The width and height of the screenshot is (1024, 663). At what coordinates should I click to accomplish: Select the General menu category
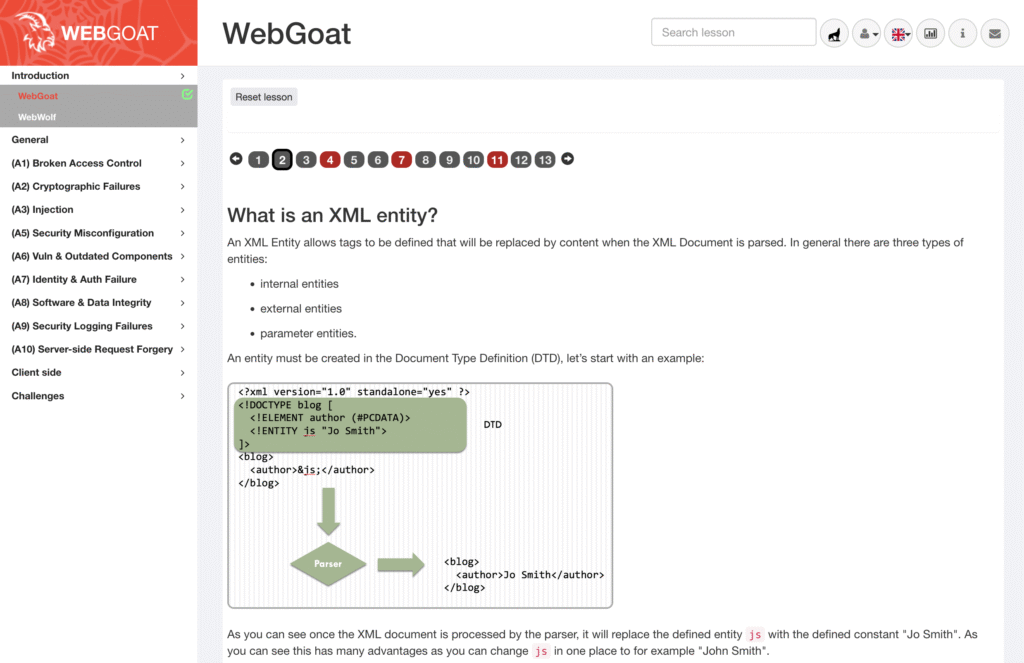(x=99, y=140)
